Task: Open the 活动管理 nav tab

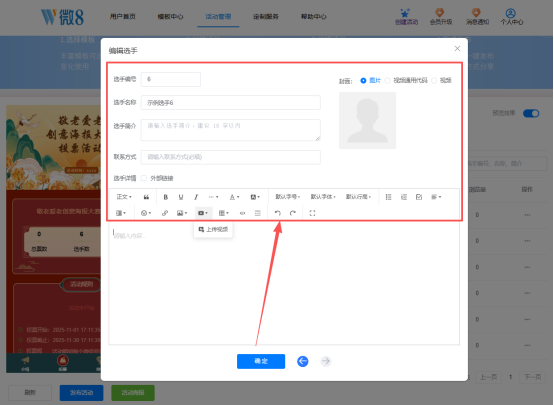Action: coord(218,17)
